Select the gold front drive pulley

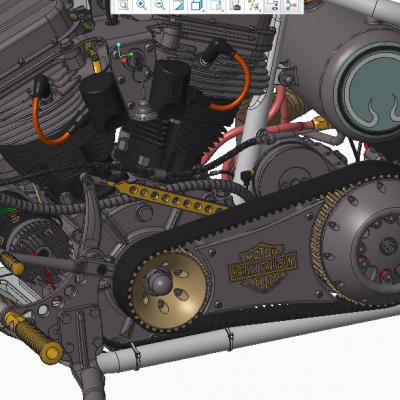[169, 289]
